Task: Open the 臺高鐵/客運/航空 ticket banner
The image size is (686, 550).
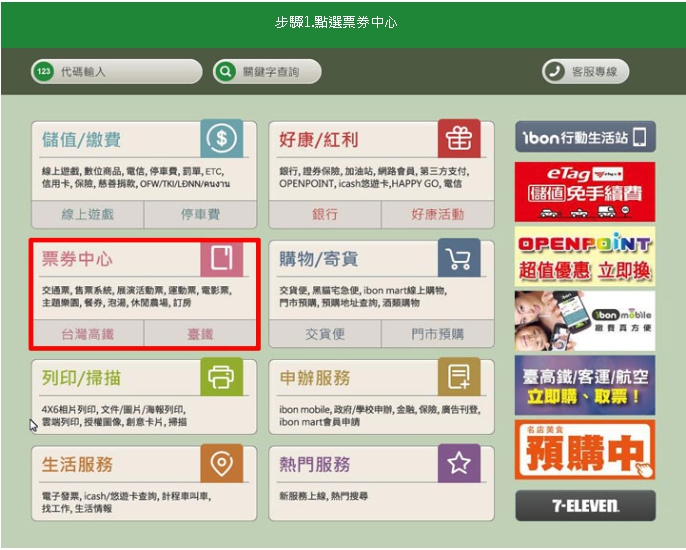Action: coord(585,385)
